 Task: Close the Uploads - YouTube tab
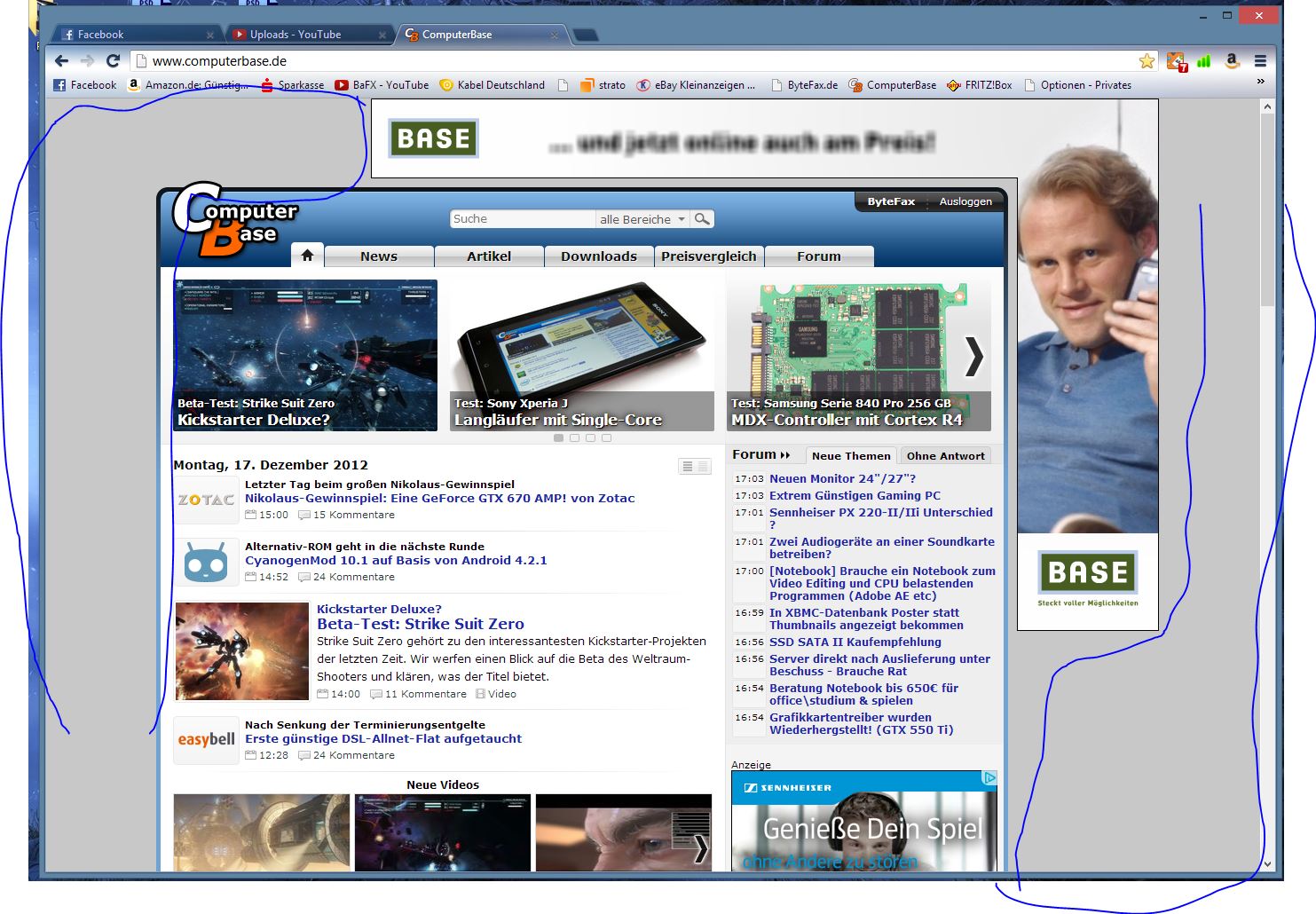[382, 35]
